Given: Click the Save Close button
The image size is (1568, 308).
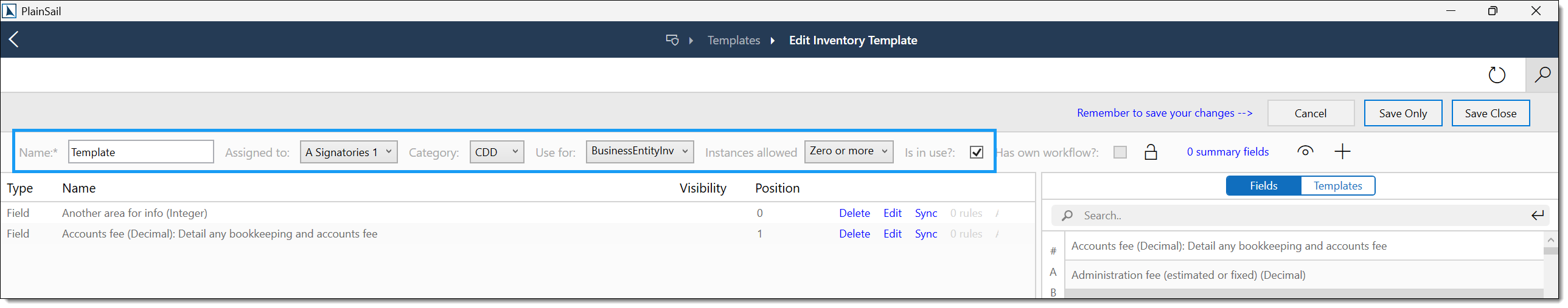Looking at the screenshot, I should (1490, 114).
